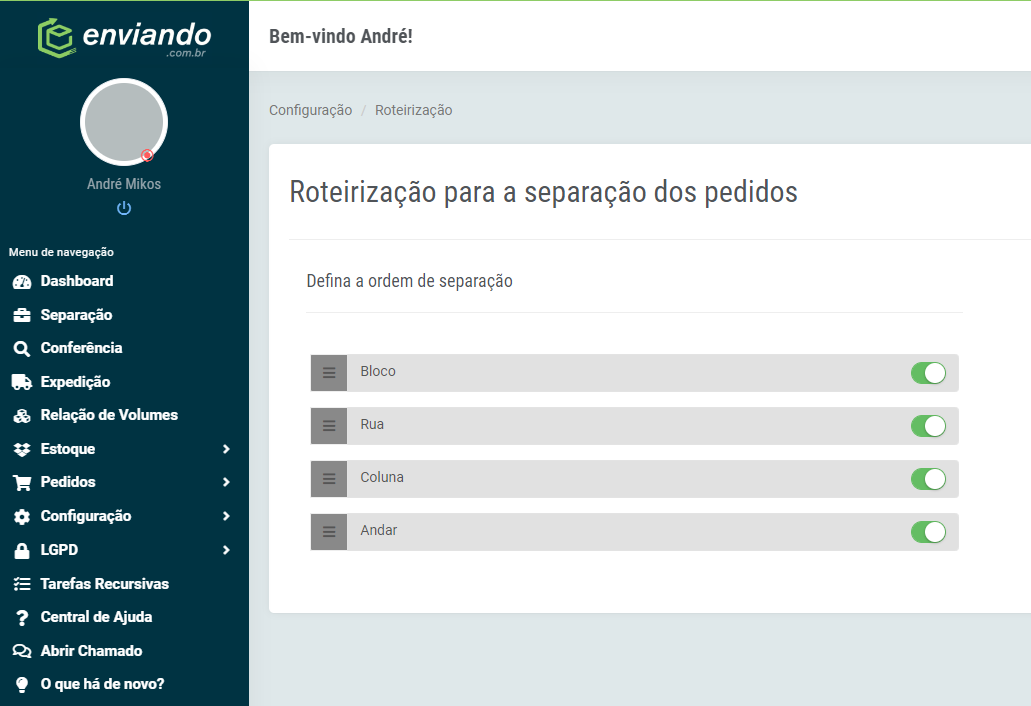The width and height of the screenshot is (1031, 706).
Task: Click the Expedição truck icon
Action: (22, 382)
